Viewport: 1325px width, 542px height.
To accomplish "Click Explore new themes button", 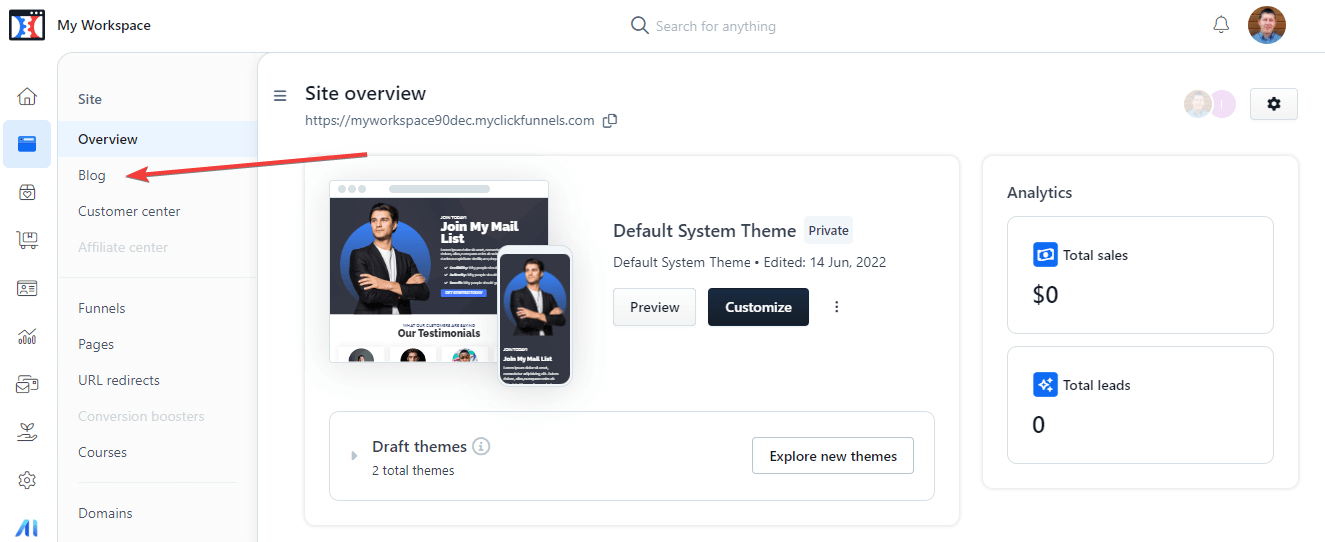I will (x=833, y=456).
